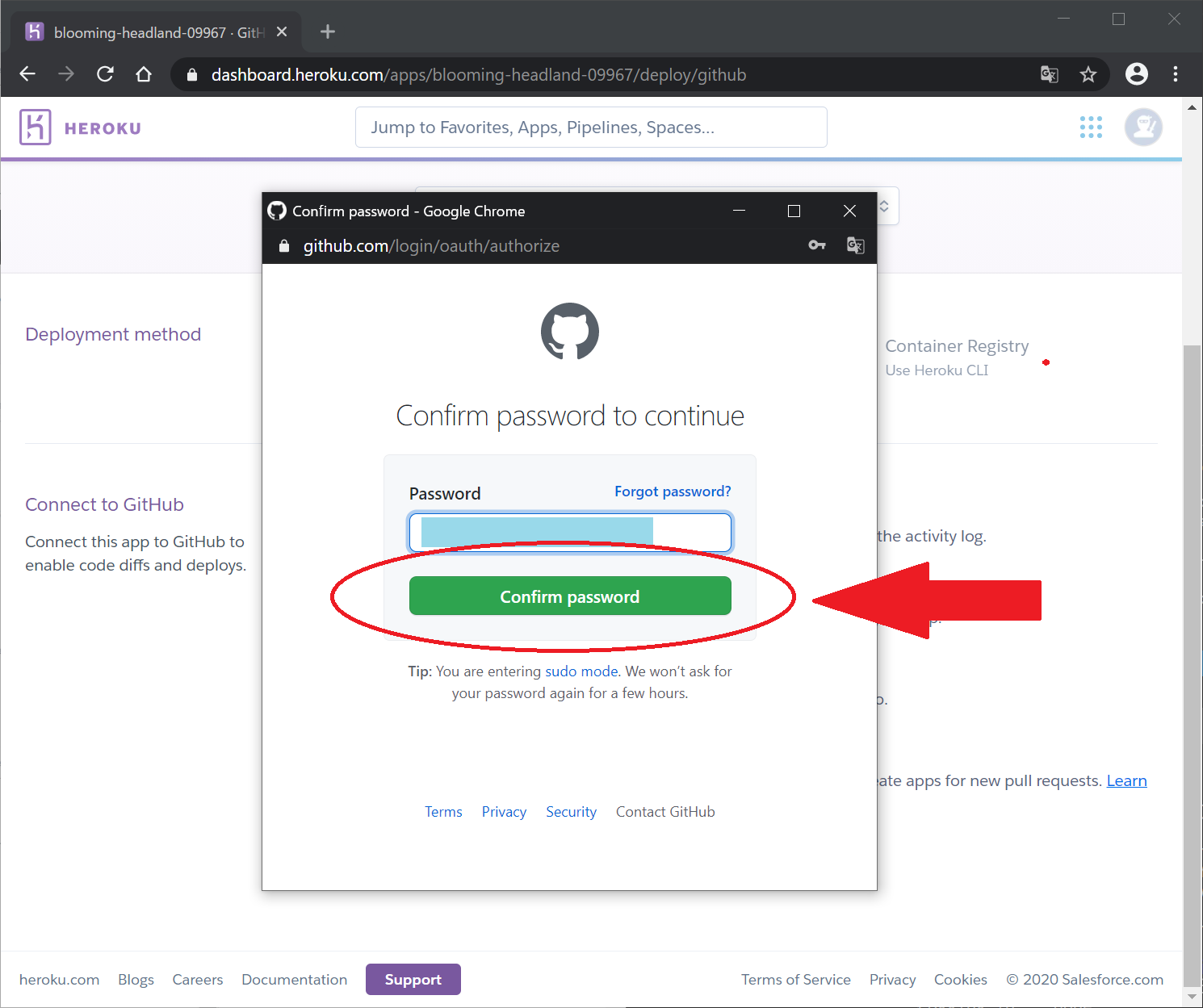Open Terms of Service footer link

796,979
